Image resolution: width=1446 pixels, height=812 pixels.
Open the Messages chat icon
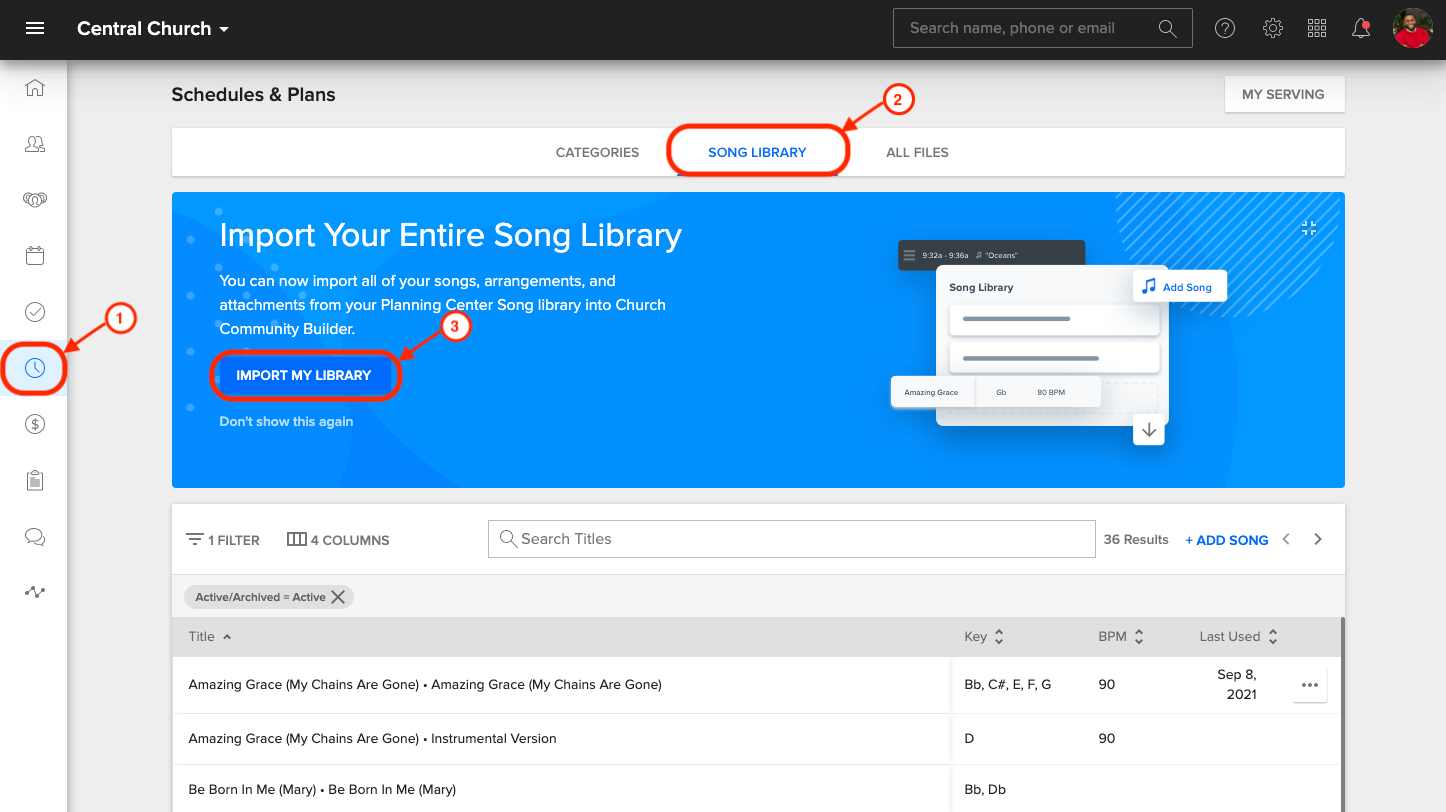pyautogui.click(x=34, y=536)
